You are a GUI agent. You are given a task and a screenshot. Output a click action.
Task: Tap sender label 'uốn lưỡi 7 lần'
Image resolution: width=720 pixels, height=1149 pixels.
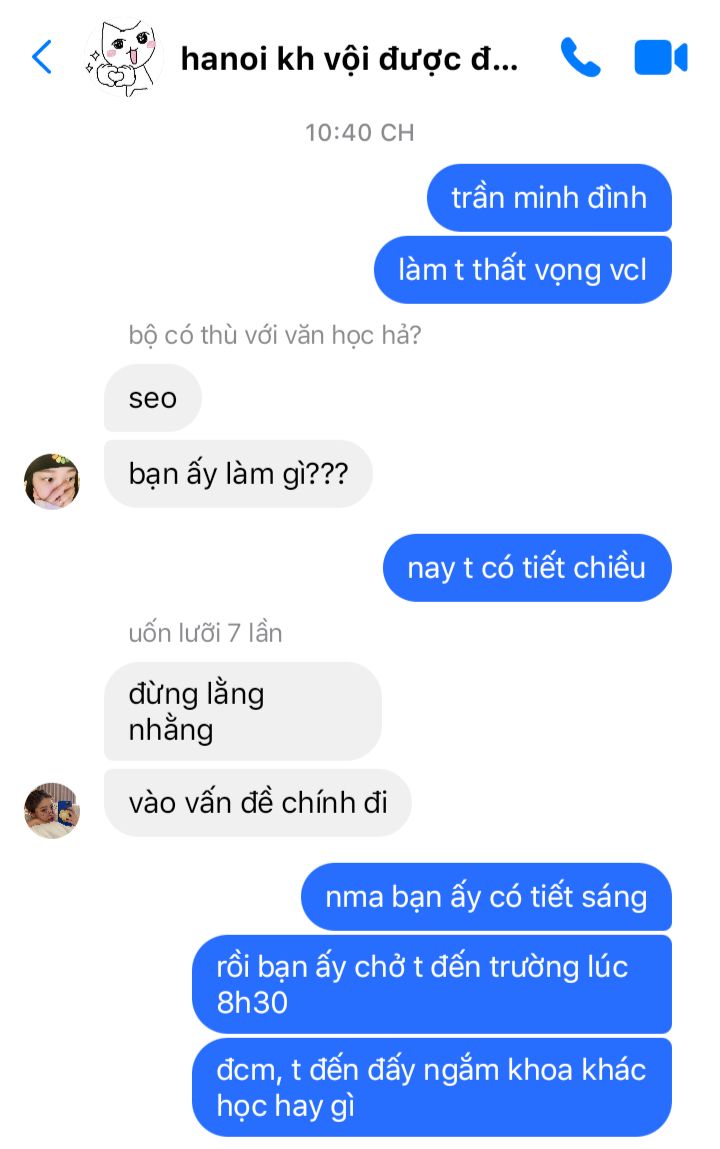205,632
